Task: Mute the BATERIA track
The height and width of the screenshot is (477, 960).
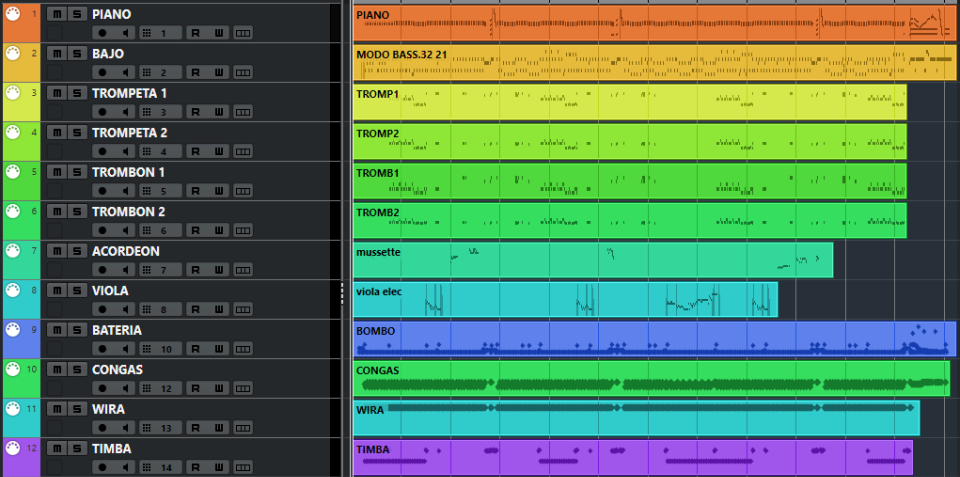Action: pos(56,330)
